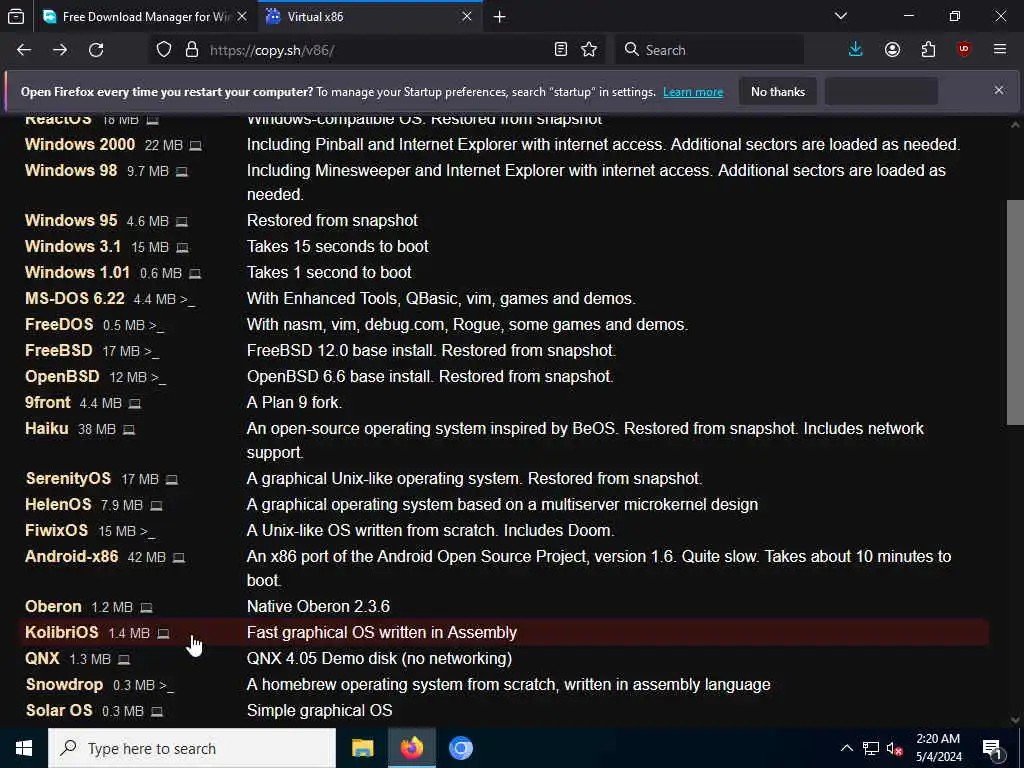Launch QNX image
The width and height of the screenshot is (1024, 768).
(x=42, y=658)
